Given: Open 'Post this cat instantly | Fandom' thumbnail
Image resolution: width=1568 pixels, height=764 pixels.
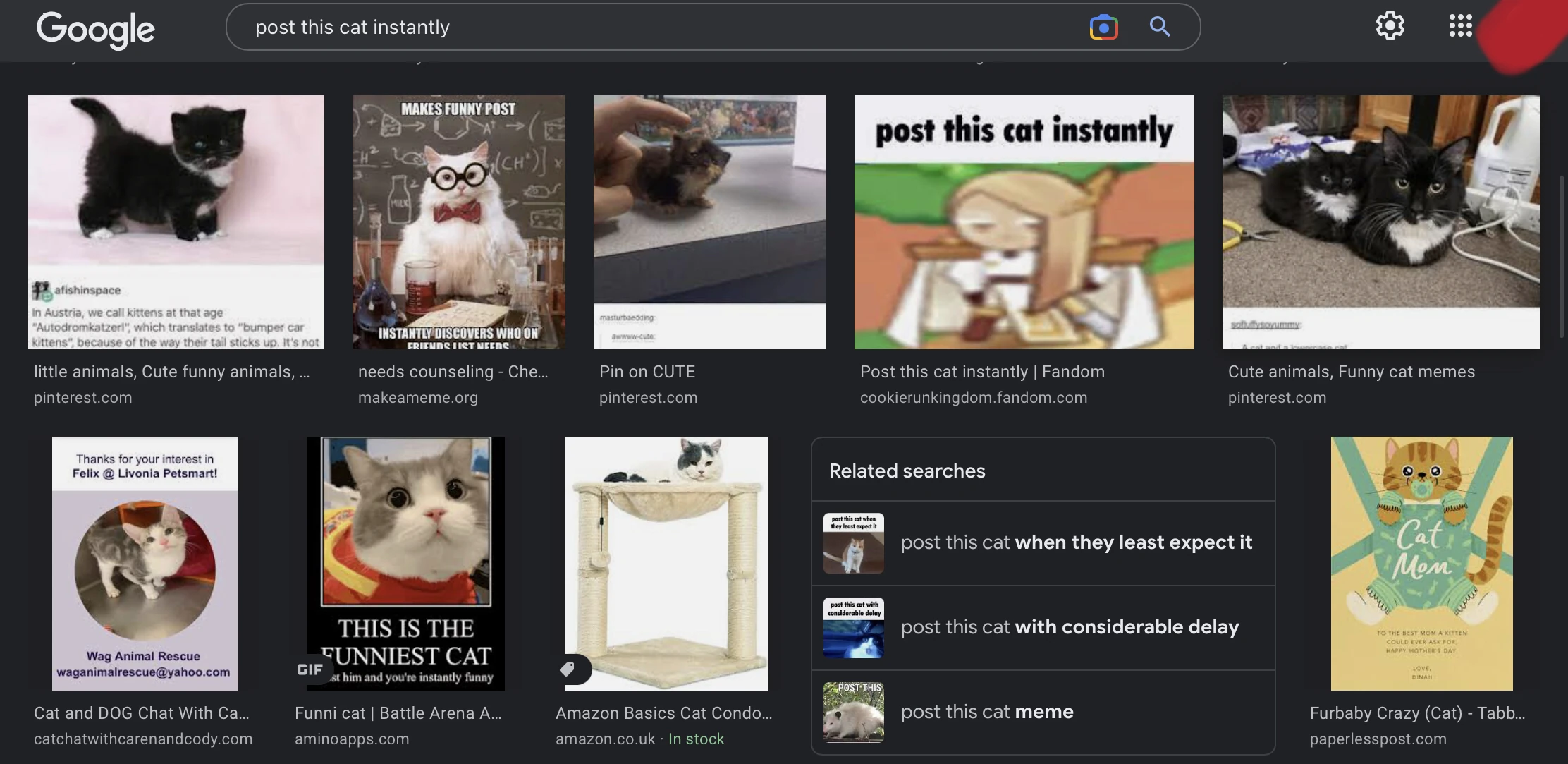Looking at the screenshot, I should pos(1024,222).
